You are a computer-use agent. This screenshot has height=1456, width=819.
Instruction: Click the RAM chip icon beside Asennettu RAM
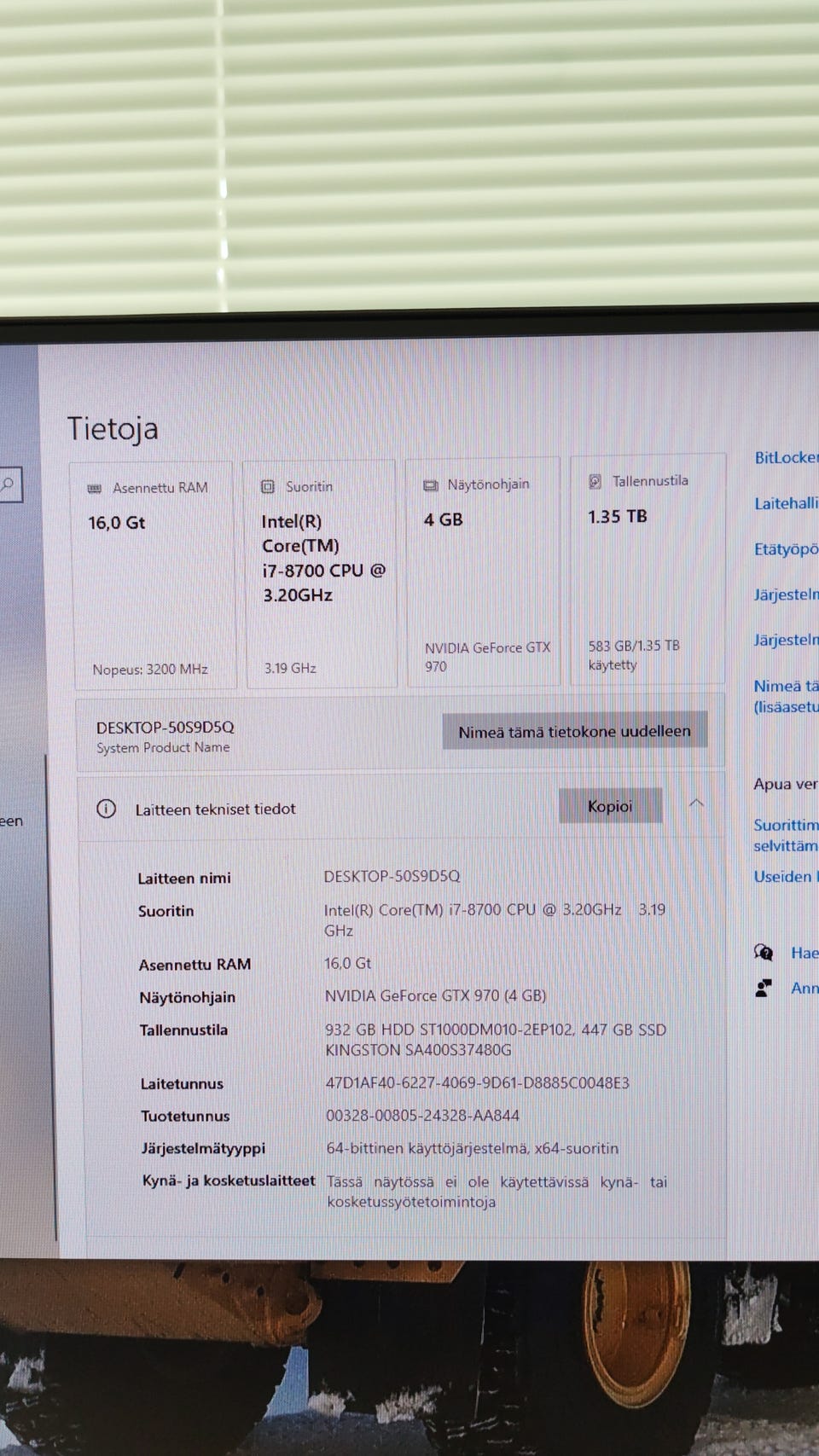[x=95, y=489]
